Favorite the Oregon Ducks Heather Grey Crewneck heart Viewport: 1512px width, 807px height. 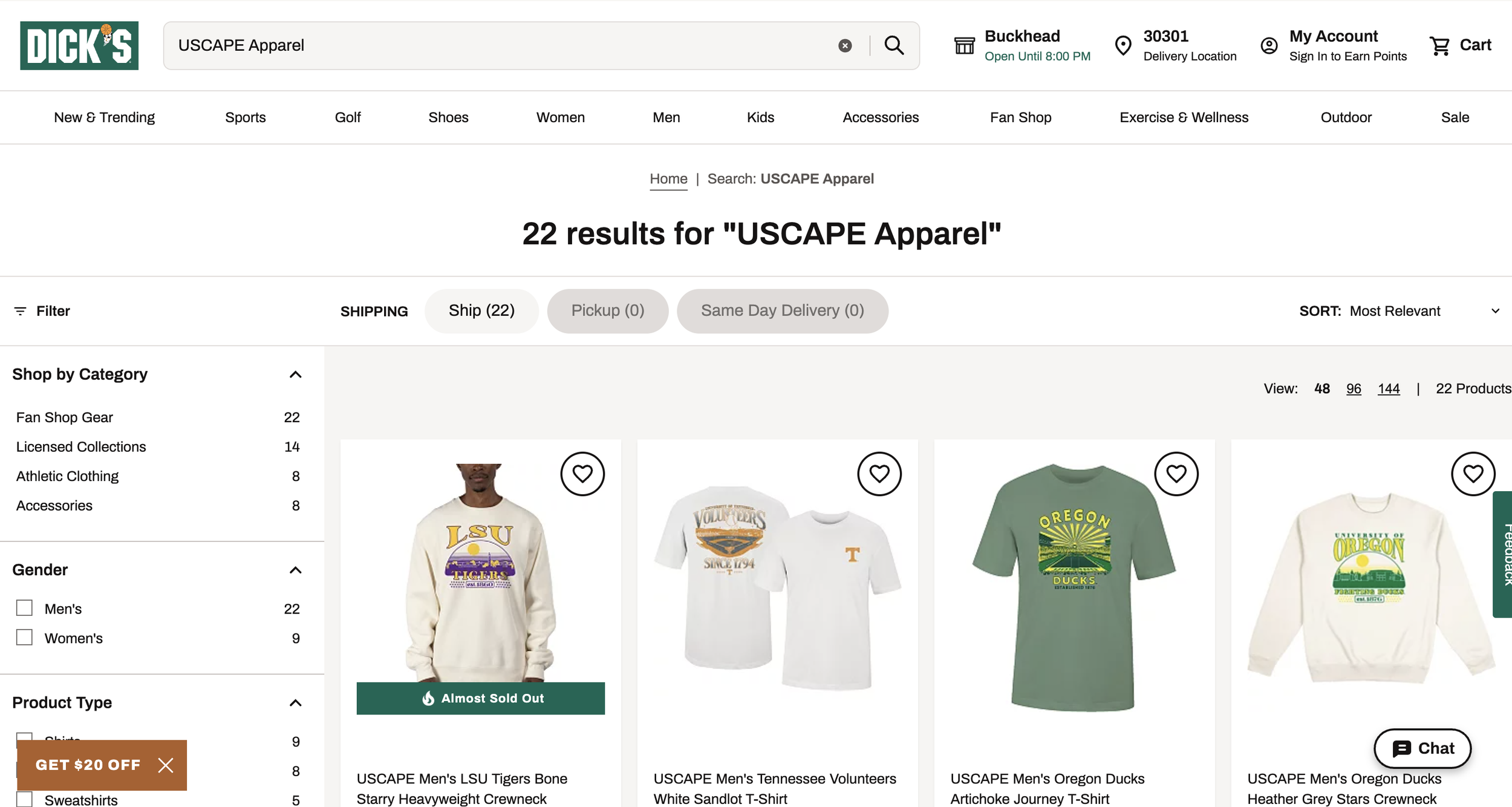tap(1473, 474)
